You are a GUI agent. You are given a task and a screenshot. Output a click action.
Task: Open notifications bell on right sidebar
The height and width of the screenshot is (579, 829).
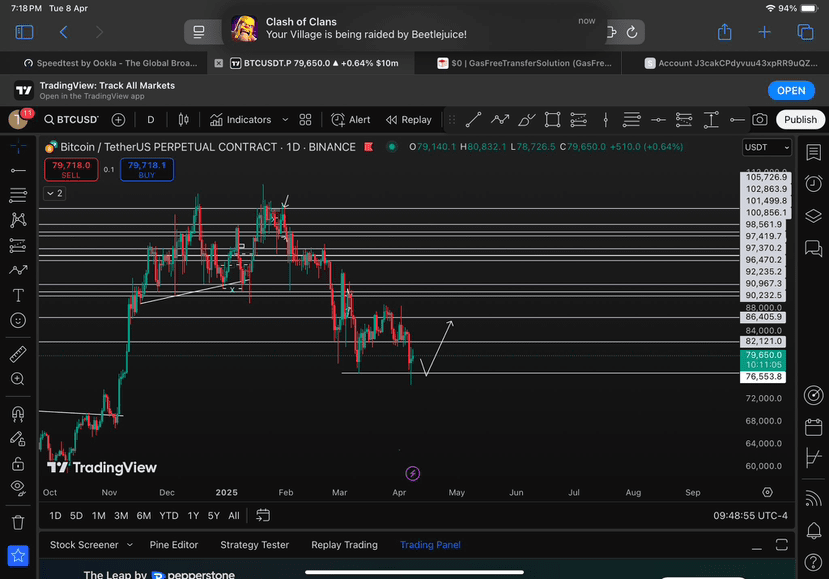coord(813,530)
